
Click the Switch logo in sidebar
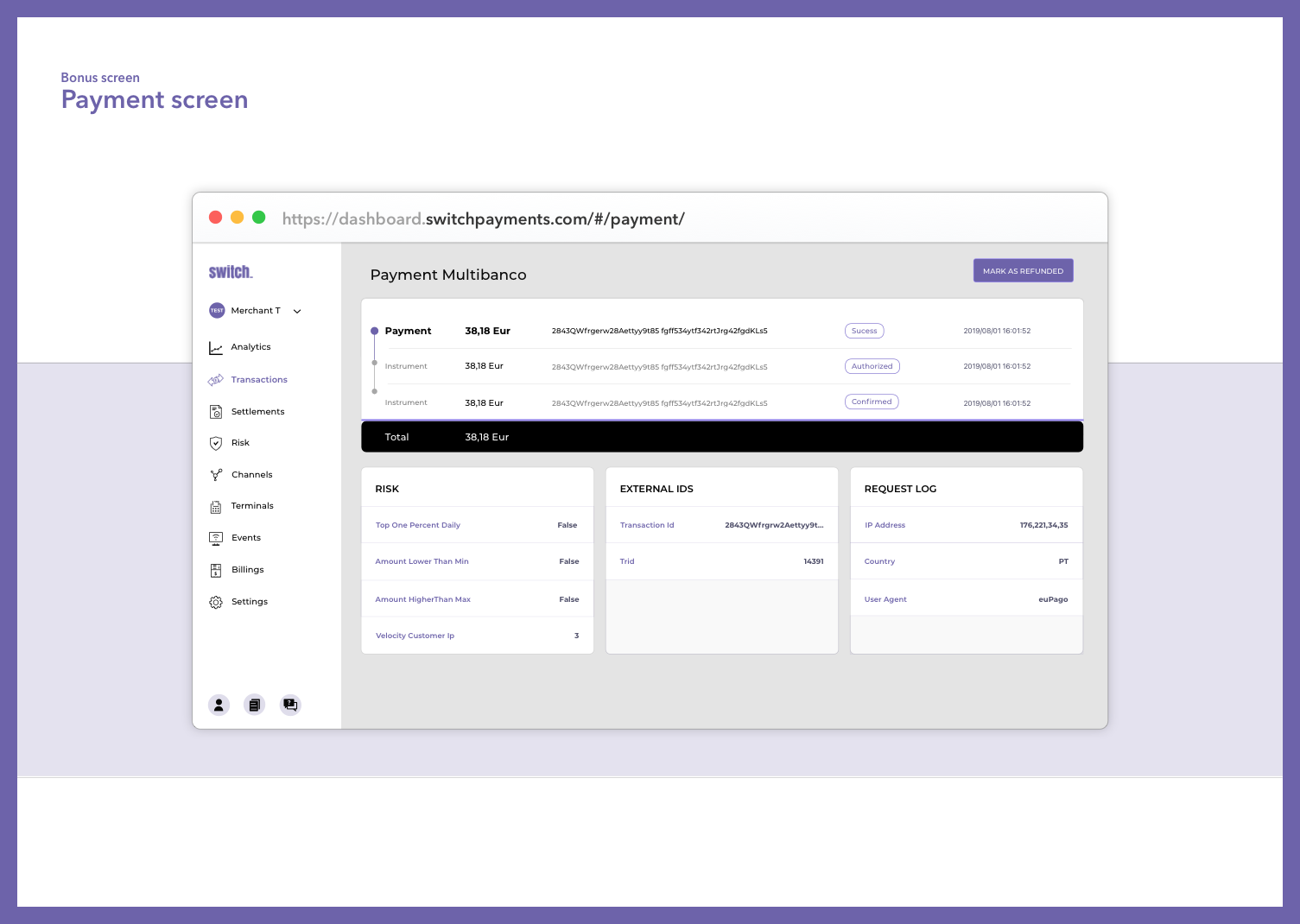click(x=231, y=272)
